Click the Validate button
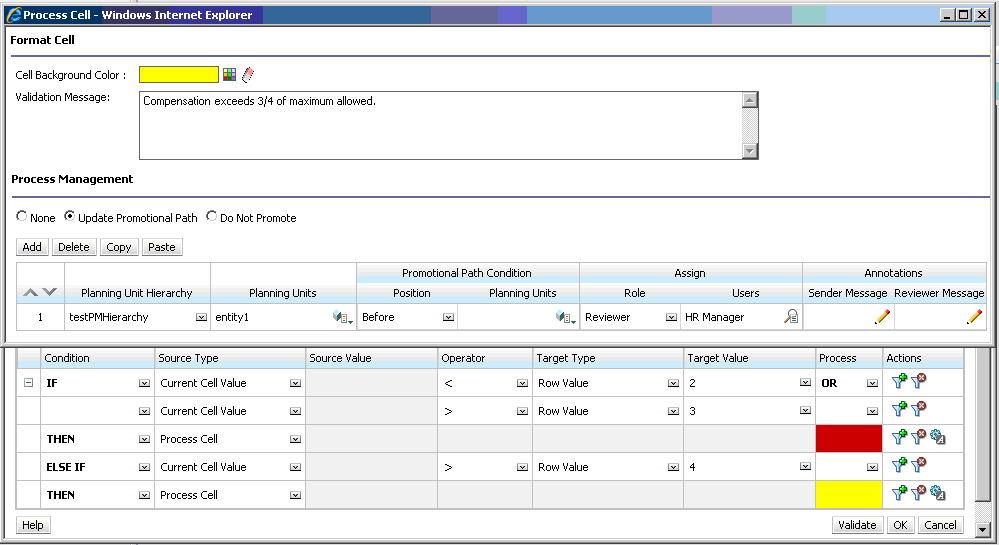This screenshot has width=999, height=545. [857, 525]
